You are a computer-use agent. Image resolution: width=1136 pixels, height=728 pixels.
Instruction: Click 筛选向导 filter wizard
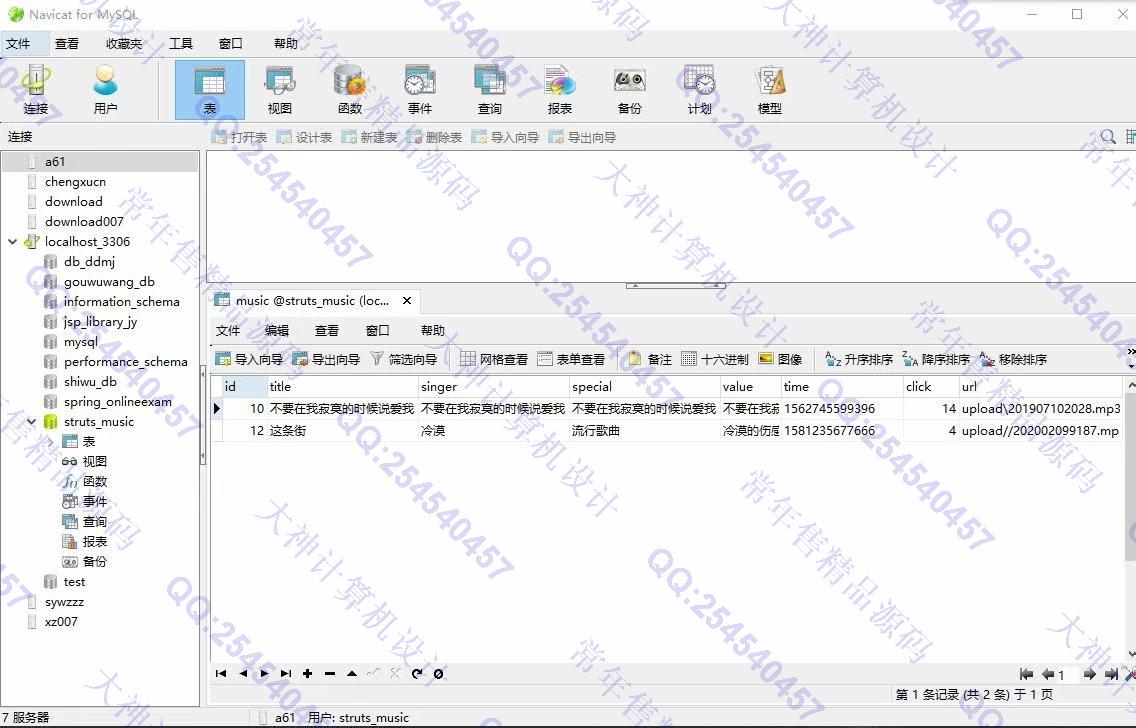pos(404,359)
